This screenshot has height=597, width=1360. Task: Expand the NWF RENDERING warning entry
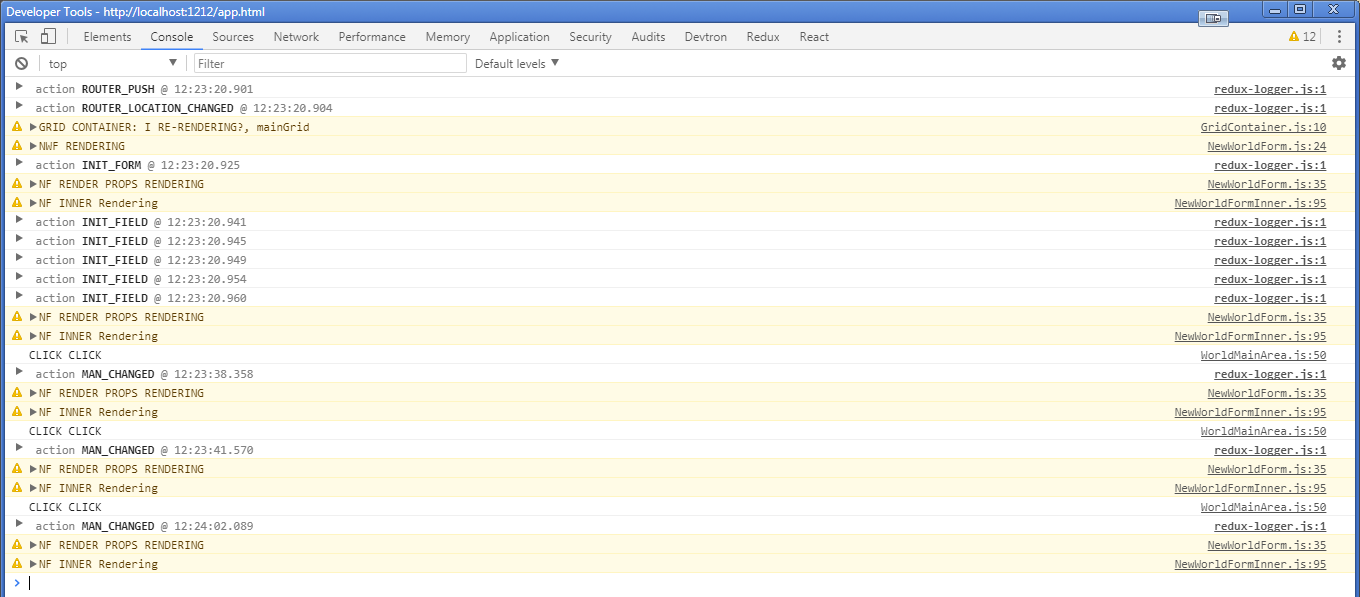(33, 146)
